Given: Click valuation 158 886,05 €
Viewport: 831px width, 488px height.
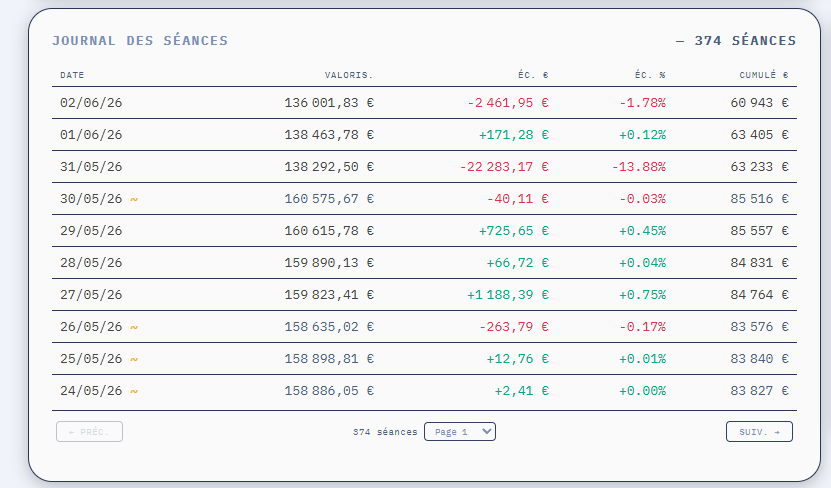Looking at the screenshot, I should click(x=329, y=391).
